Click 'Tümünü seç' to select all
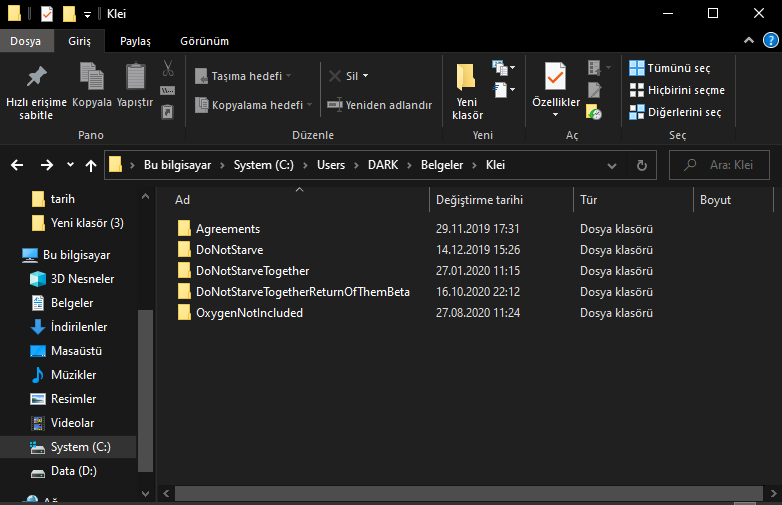Image resolution: width=782 pixels, height=505 pixels. pos(670,68)
